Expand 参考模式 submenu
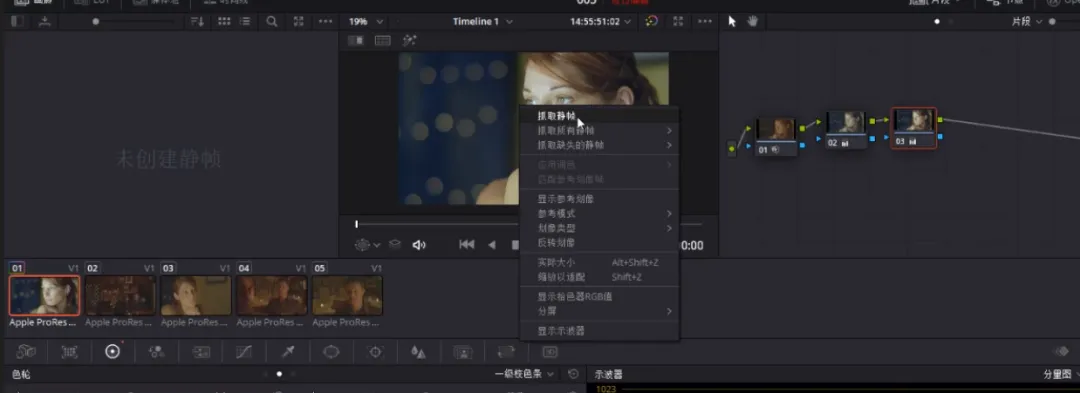The height and width of the screenshot is (393, 1080). coord(599,213)
